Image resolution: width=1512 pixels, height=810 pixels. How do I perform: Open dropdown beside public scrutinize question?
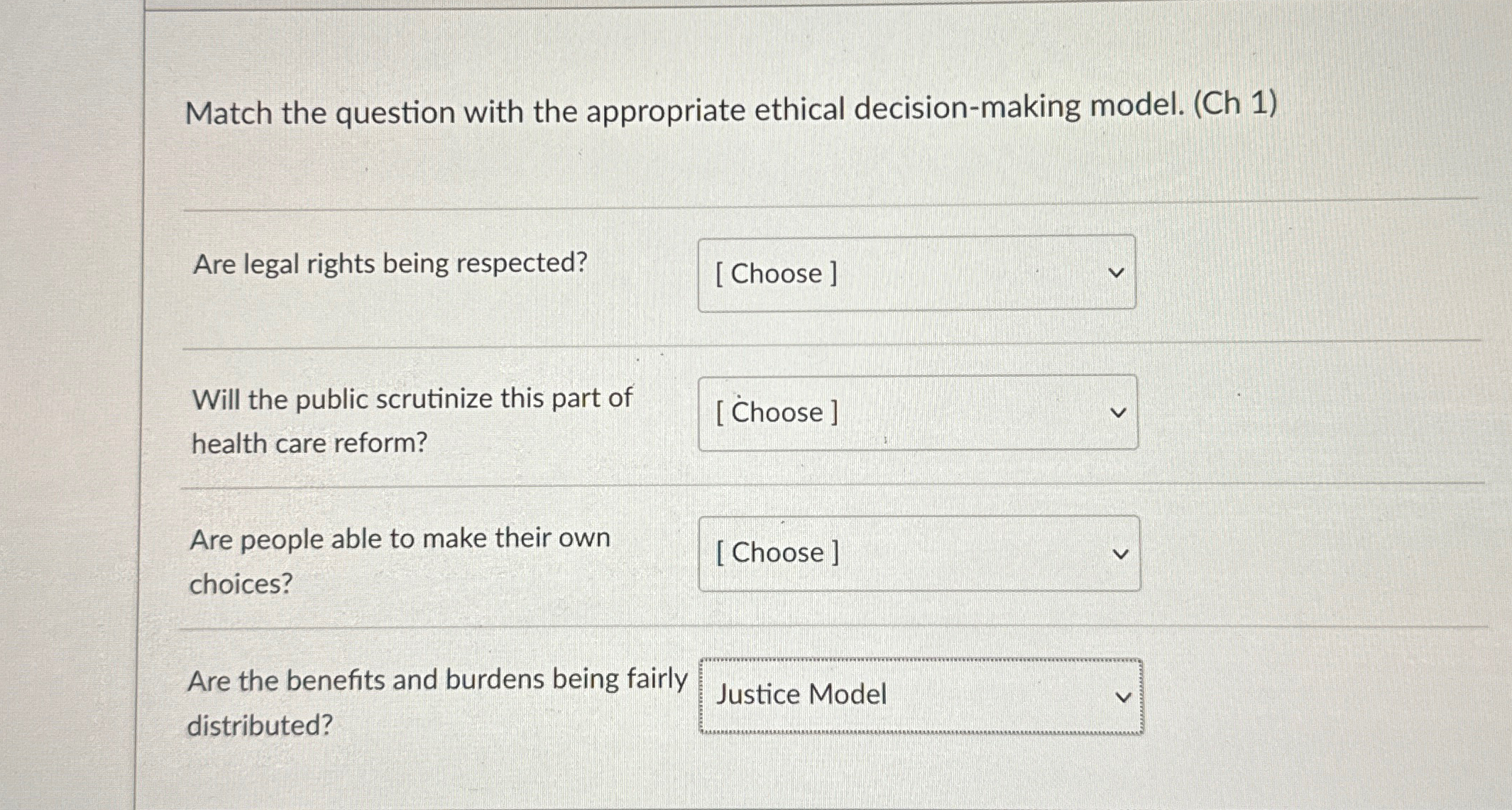[917, 412]
